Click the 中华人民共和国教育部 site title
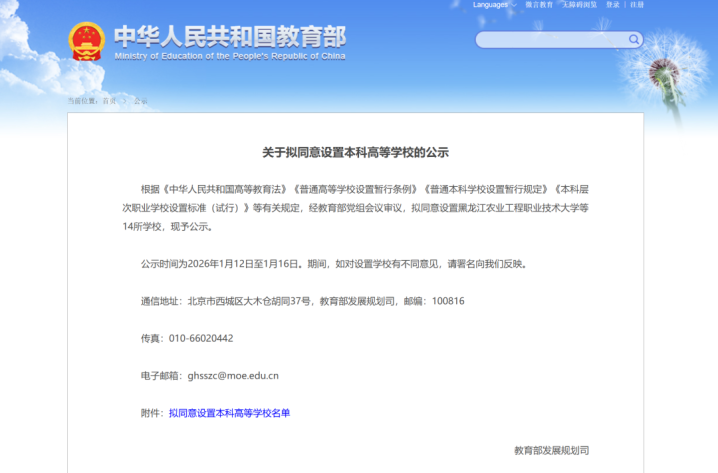The width and height of the screenshot is (718, 473). (x=229, y=37)
